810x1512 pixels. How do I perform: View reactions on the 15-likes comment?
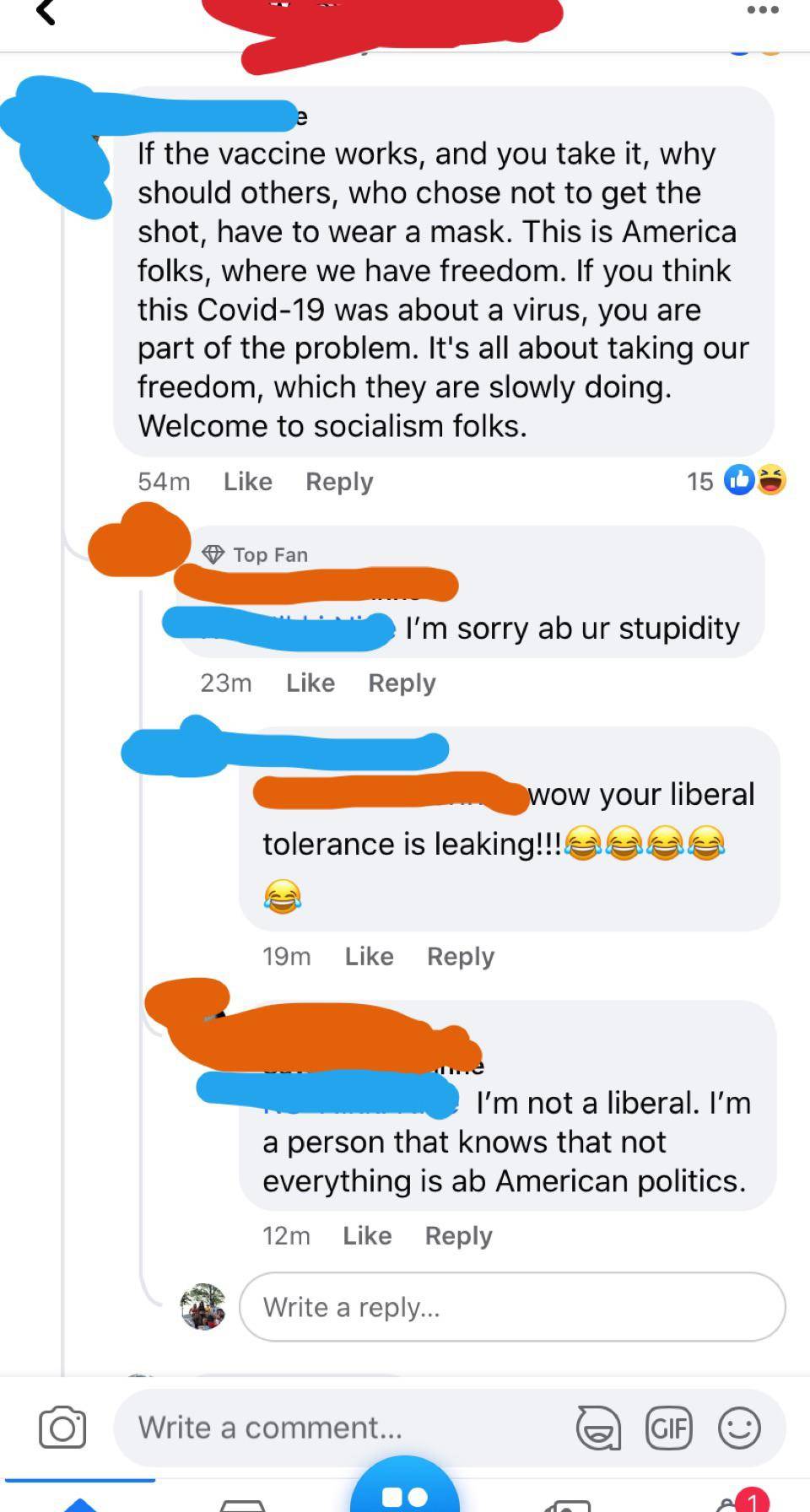click(x=737, y=481)
